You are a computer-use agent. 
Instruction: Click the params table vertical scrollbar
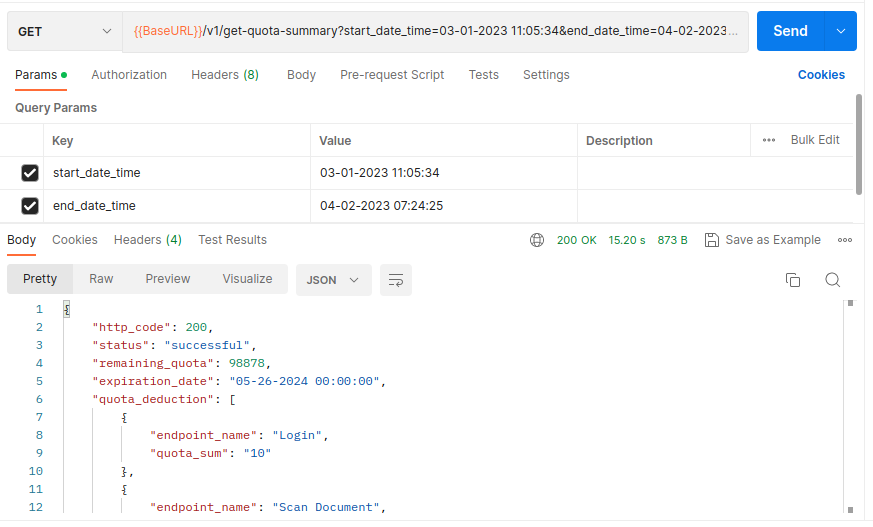(x=859, y=145)
